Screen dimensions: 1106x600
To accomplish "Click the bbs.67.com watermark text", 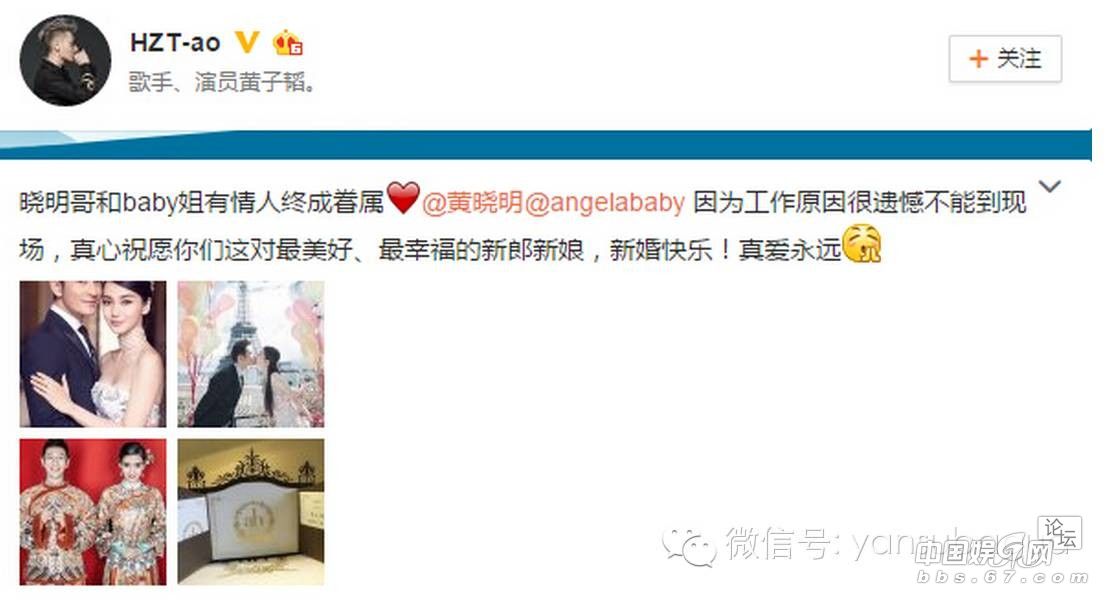I will tap(1002, 578).
